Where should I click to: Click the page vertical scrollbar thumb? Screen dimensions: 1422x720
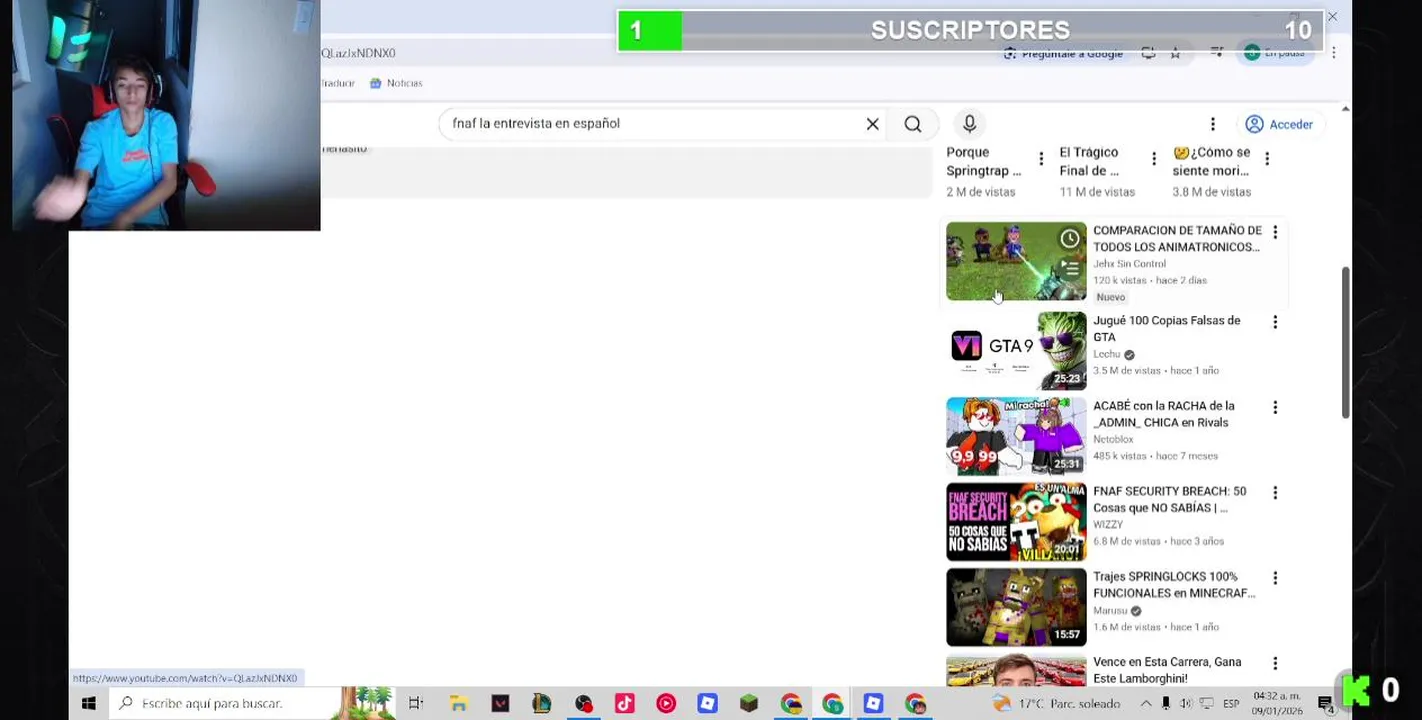tap(1345, 343)
